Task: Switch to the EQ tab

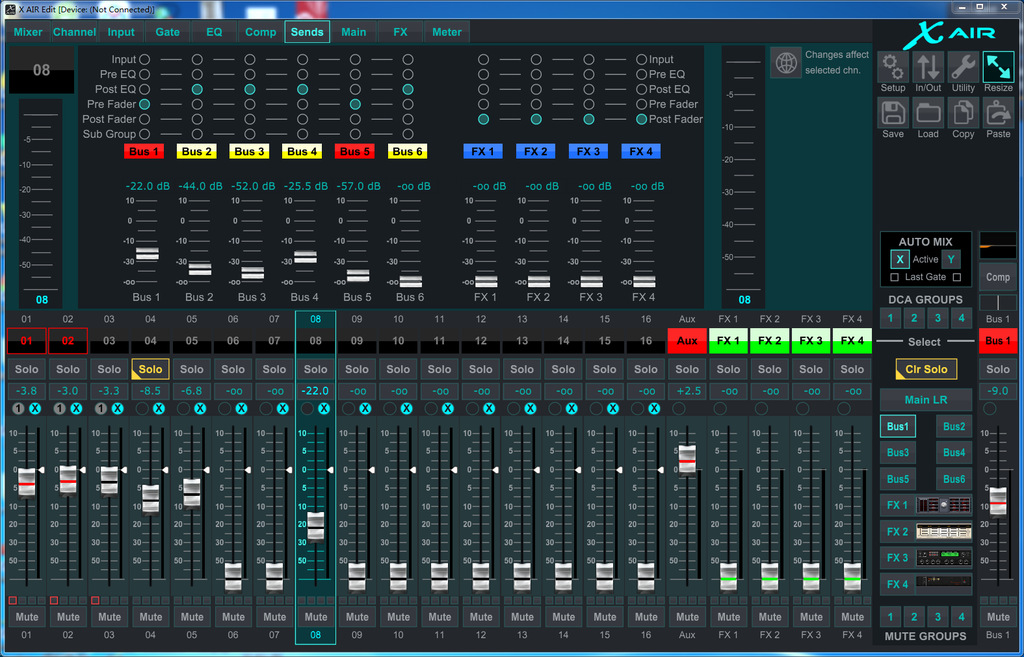Action: 214,32
